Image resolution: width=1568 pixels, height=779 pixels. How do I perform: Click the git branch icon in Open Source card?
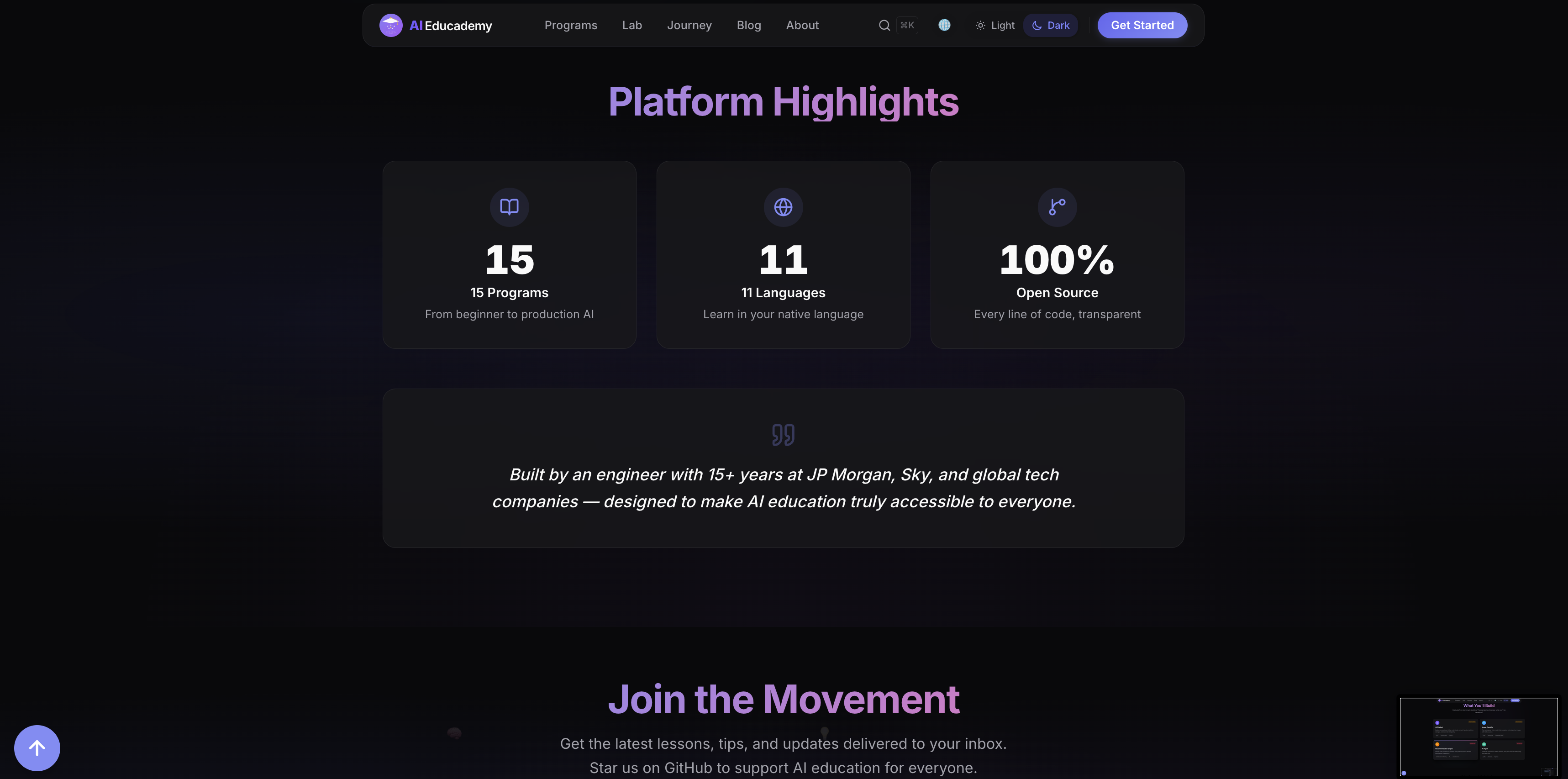click(1057, 207)
